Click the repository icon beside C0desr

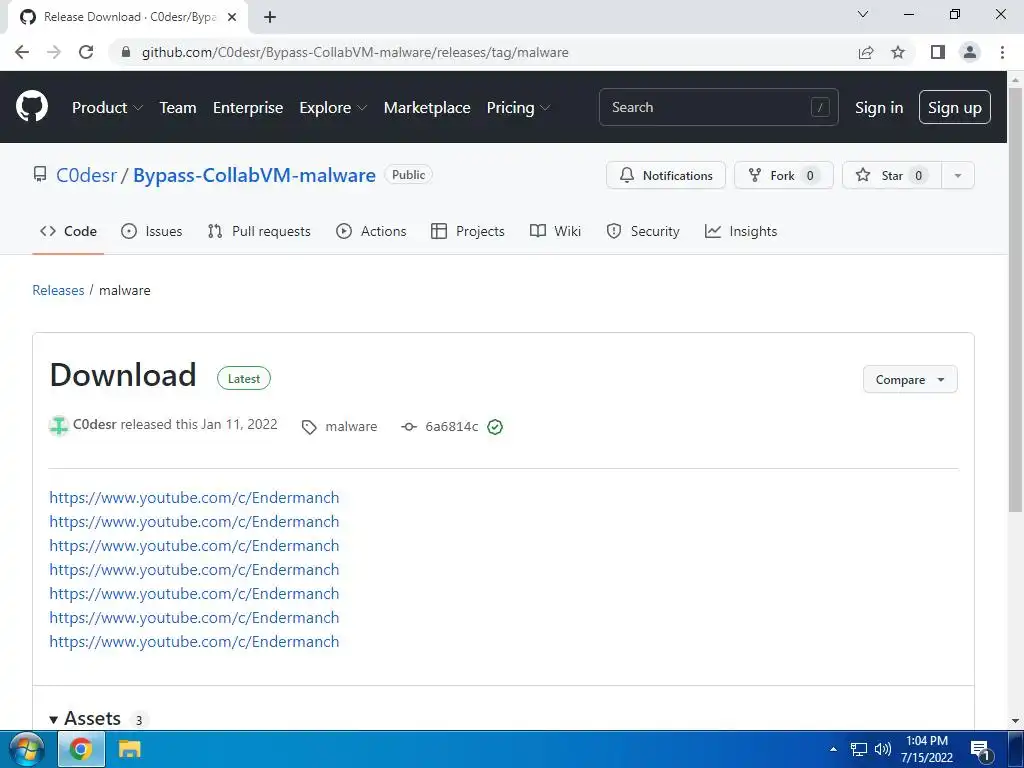pyautogui.click(x=40, y=174)
